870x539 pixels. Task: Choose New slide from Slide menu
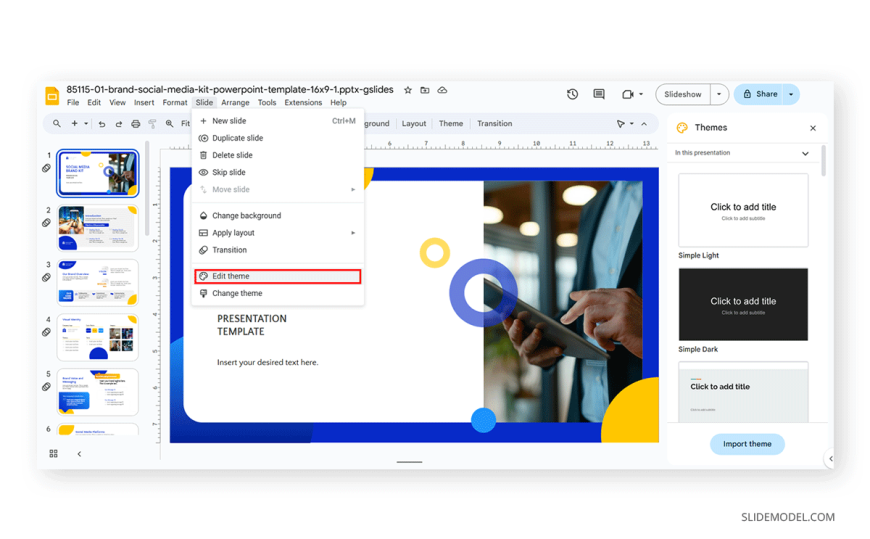pyautogui.click(x=278, y=121)
